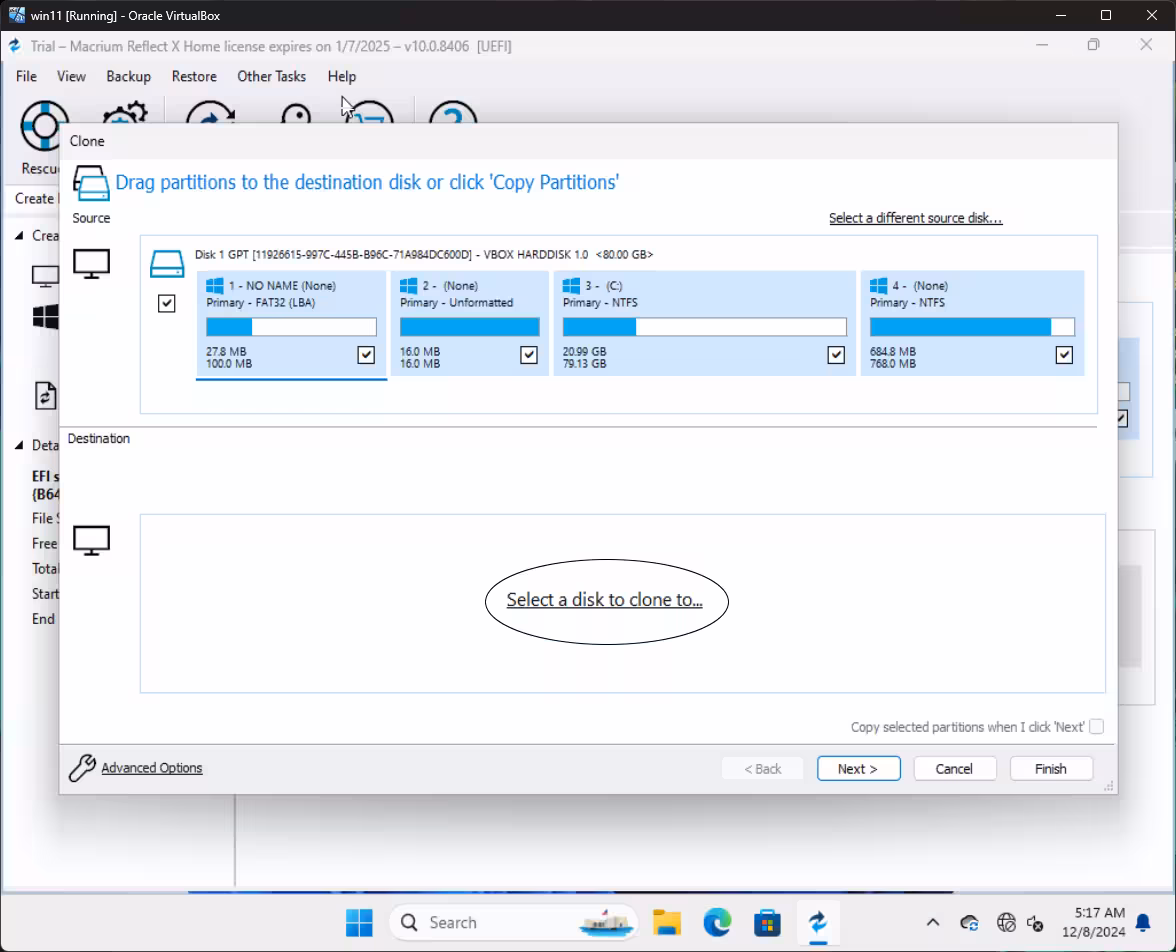1176x952 pixels.
Task: Click Select a disk to clone to link
Action: pos(604,600)
